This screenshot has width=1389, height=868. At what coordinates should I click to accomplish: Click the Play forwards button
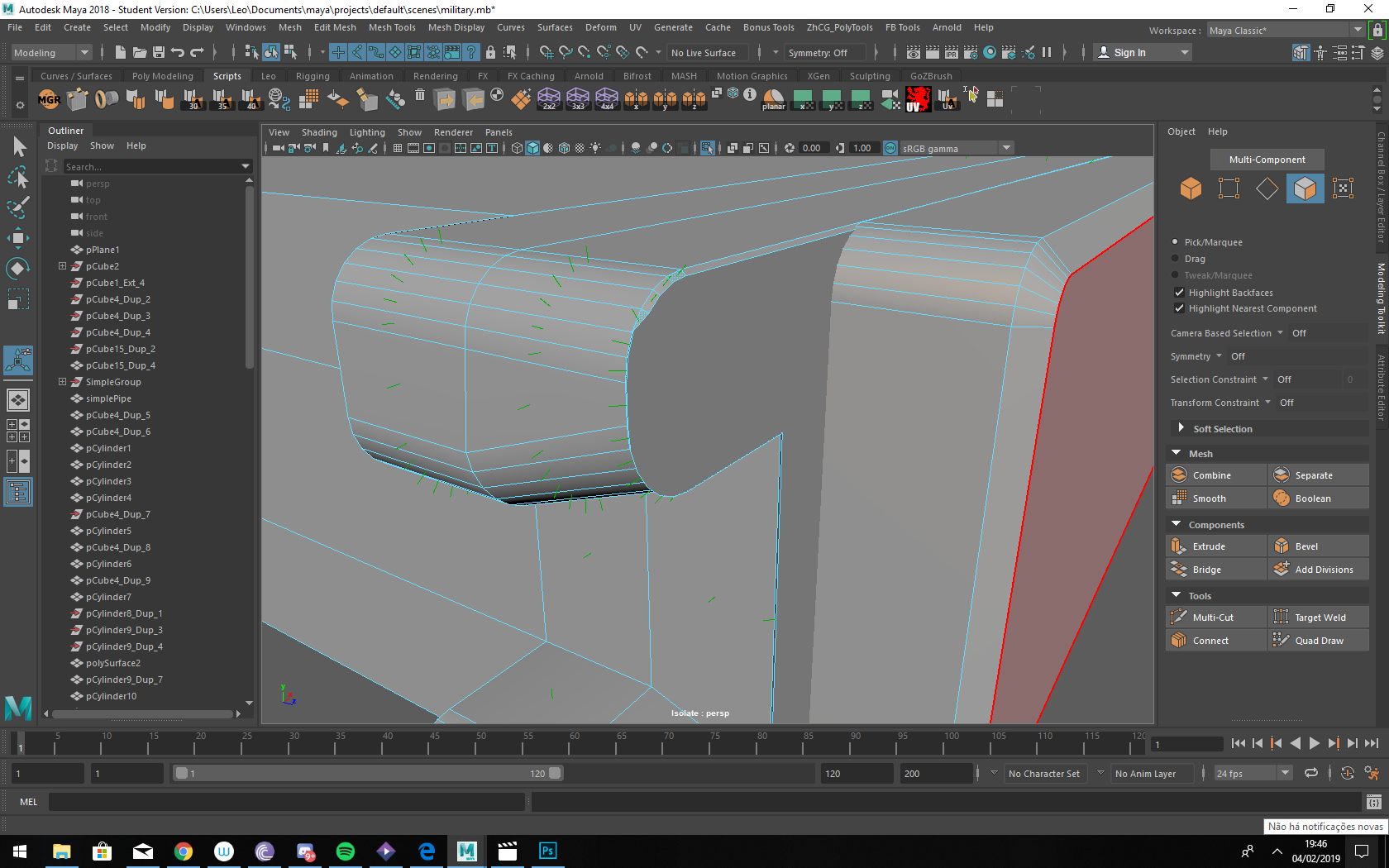[1314, 743]
